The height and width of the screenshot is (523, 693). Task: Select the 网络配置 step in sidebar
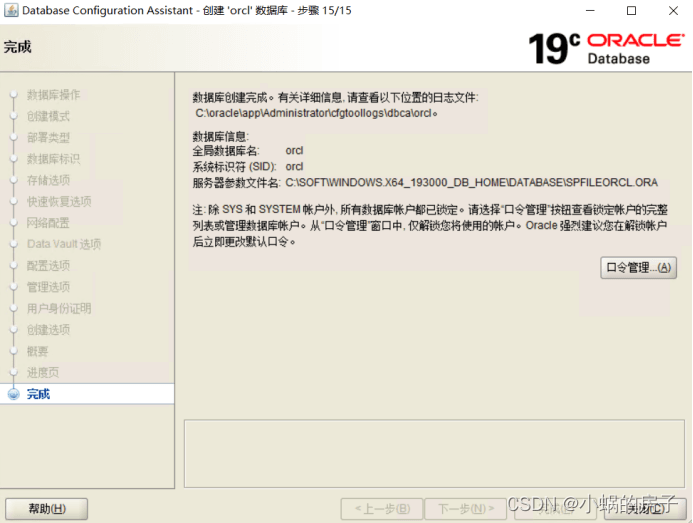48,223
